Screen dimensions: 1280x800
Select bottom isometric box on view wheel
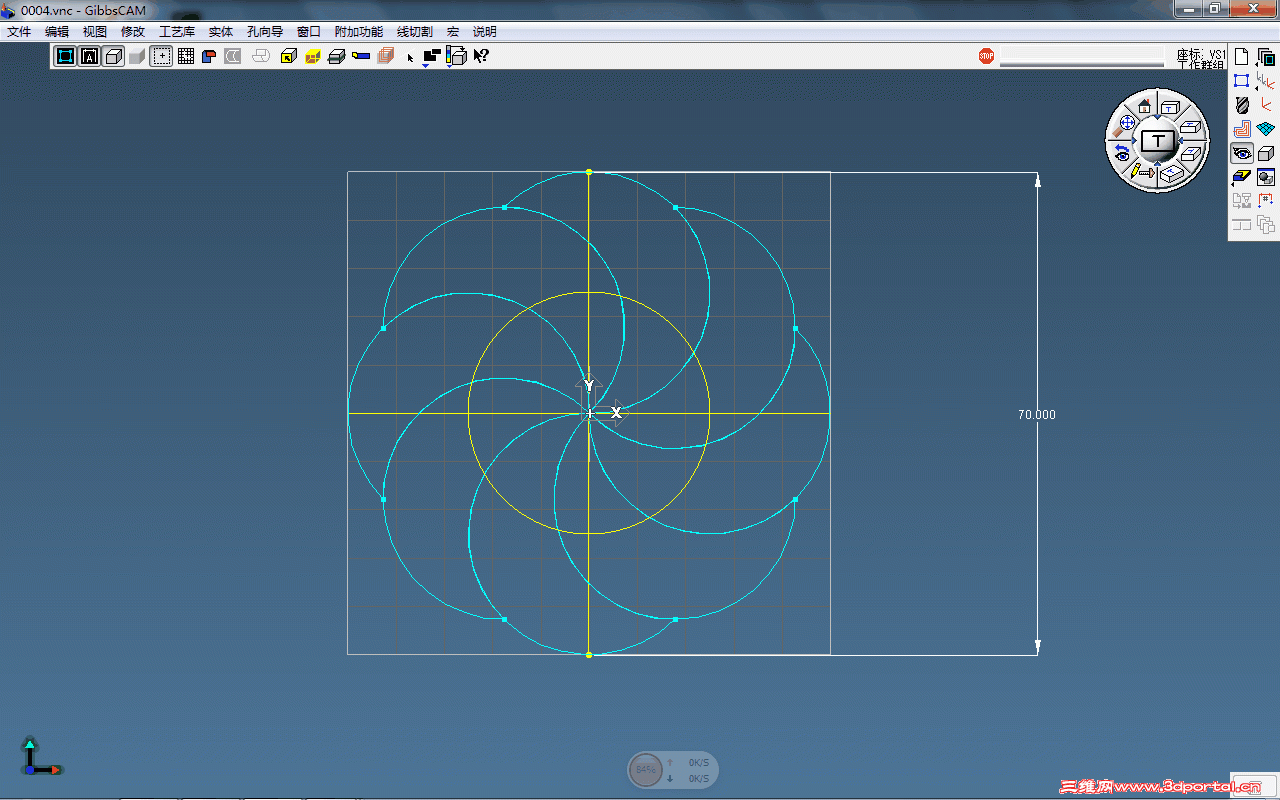[1171, 173]
